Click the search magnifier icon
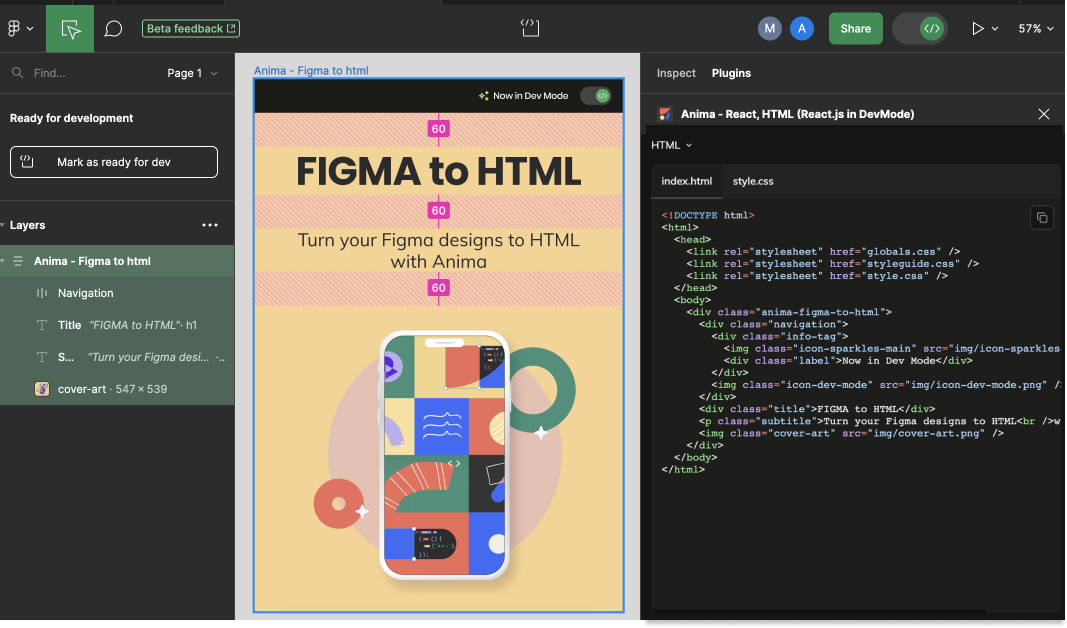Viewport: 1067px width, 628px height. pyautogui.click(x=18, y=73)
